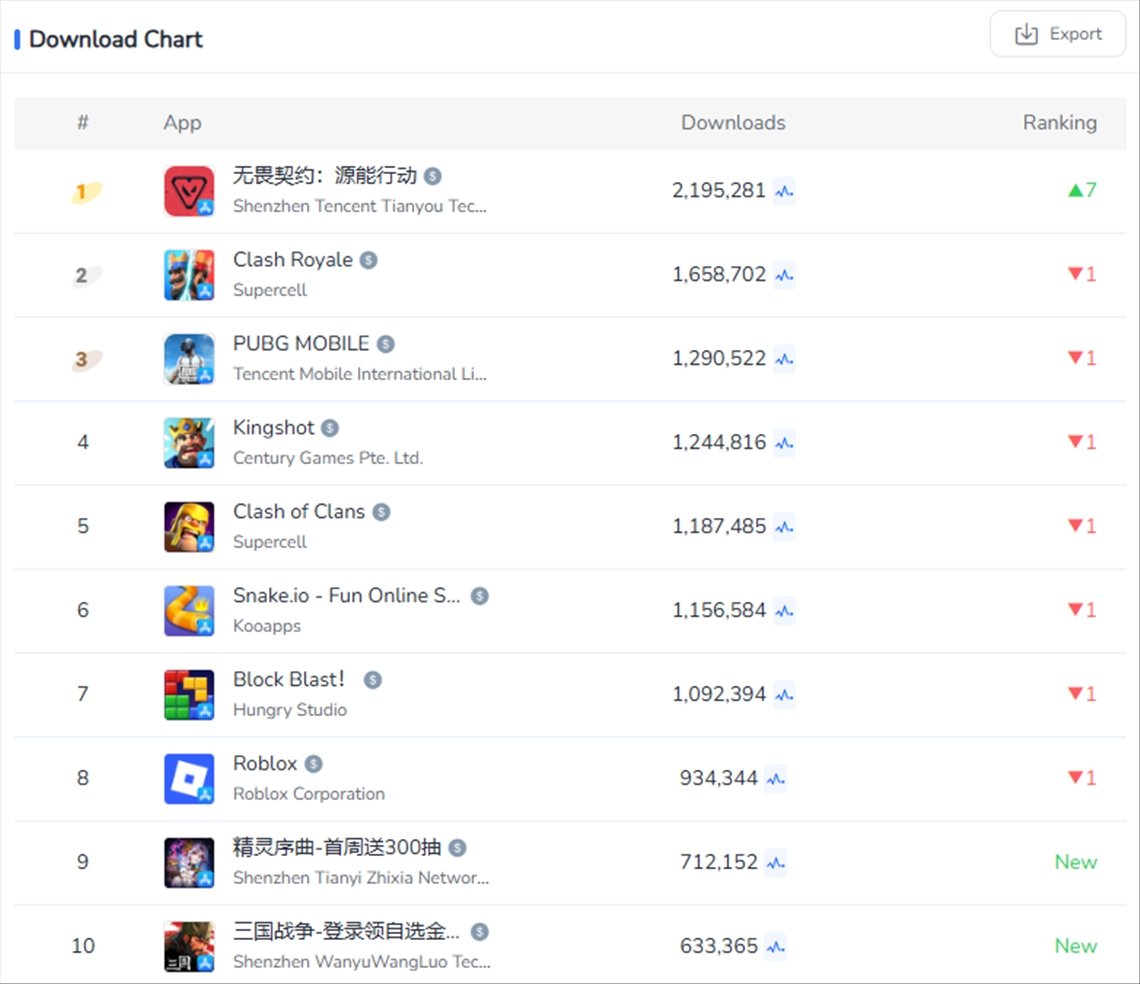Click trend icon beside 2,195,281 downloads

[x=784, y=191]
